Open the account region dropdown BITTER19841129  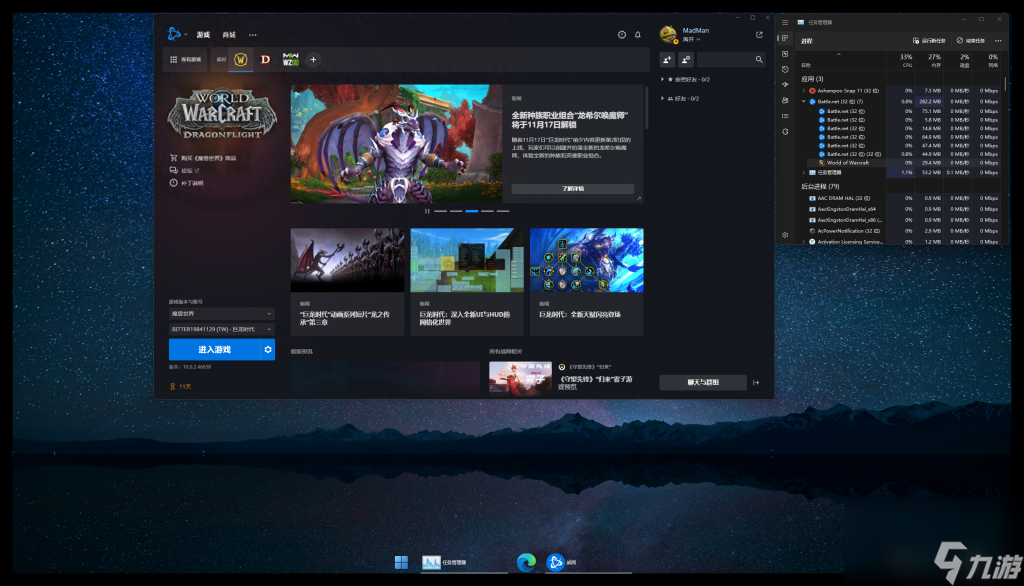[221, 329]
